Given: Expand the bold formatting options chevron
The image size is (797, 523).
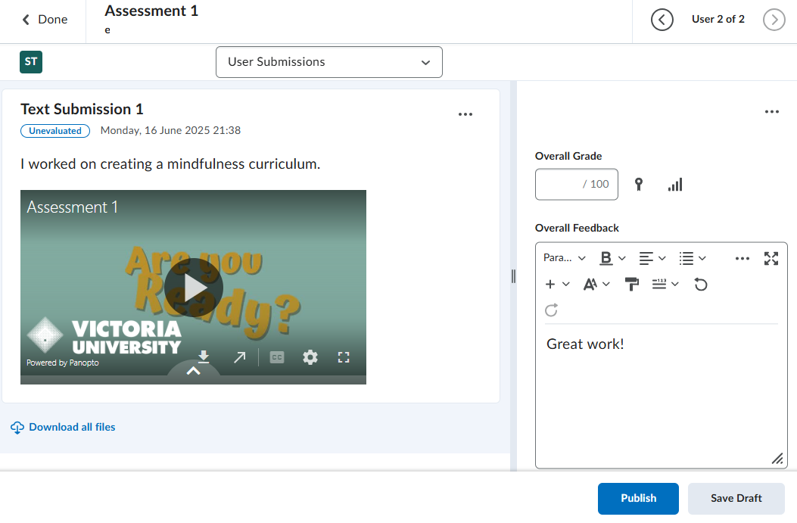Looking at the screenshot, I should point(622,258).
